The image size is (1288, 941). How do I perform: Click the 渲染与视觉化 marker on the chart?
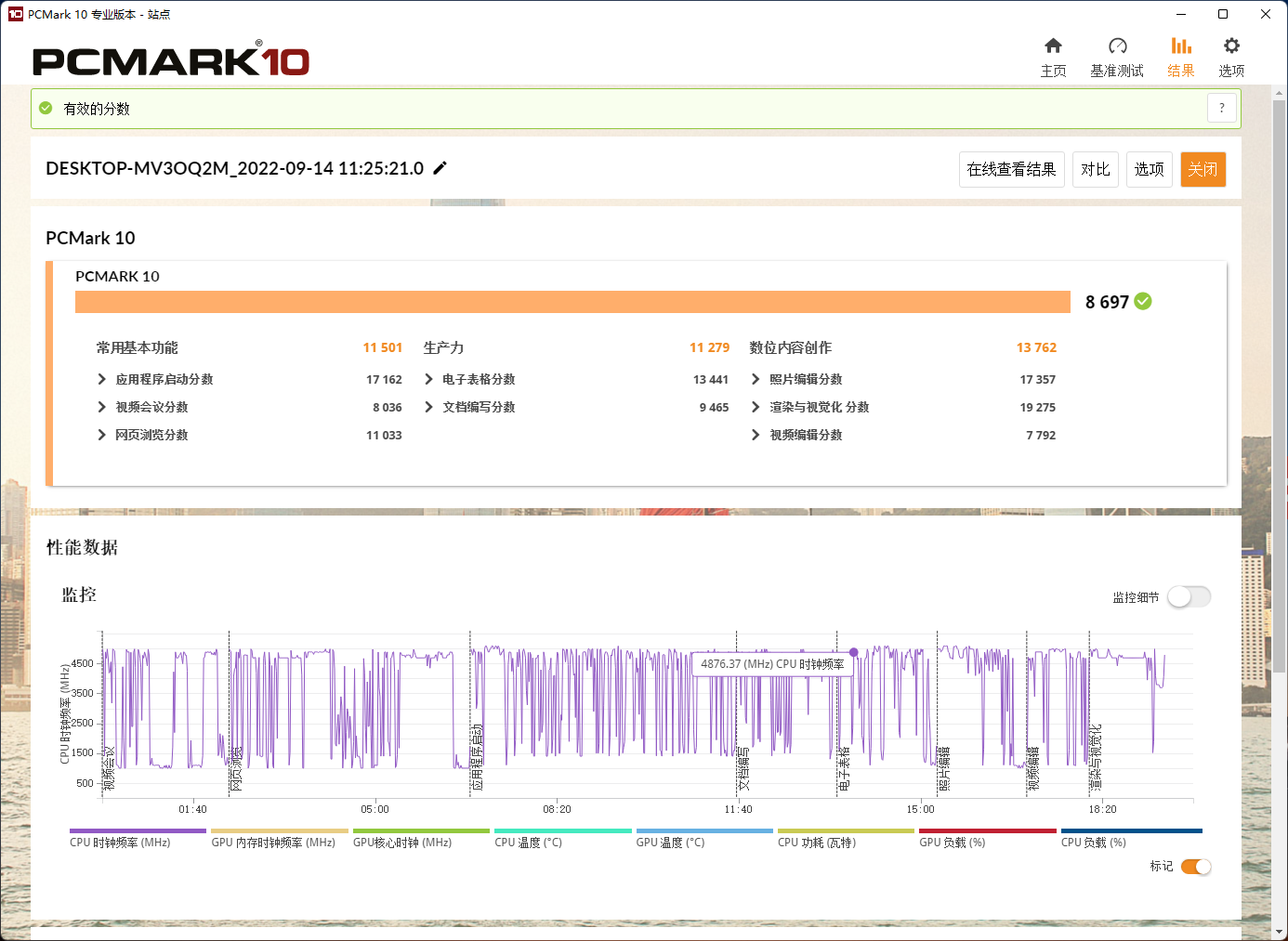coord(1096,757)
